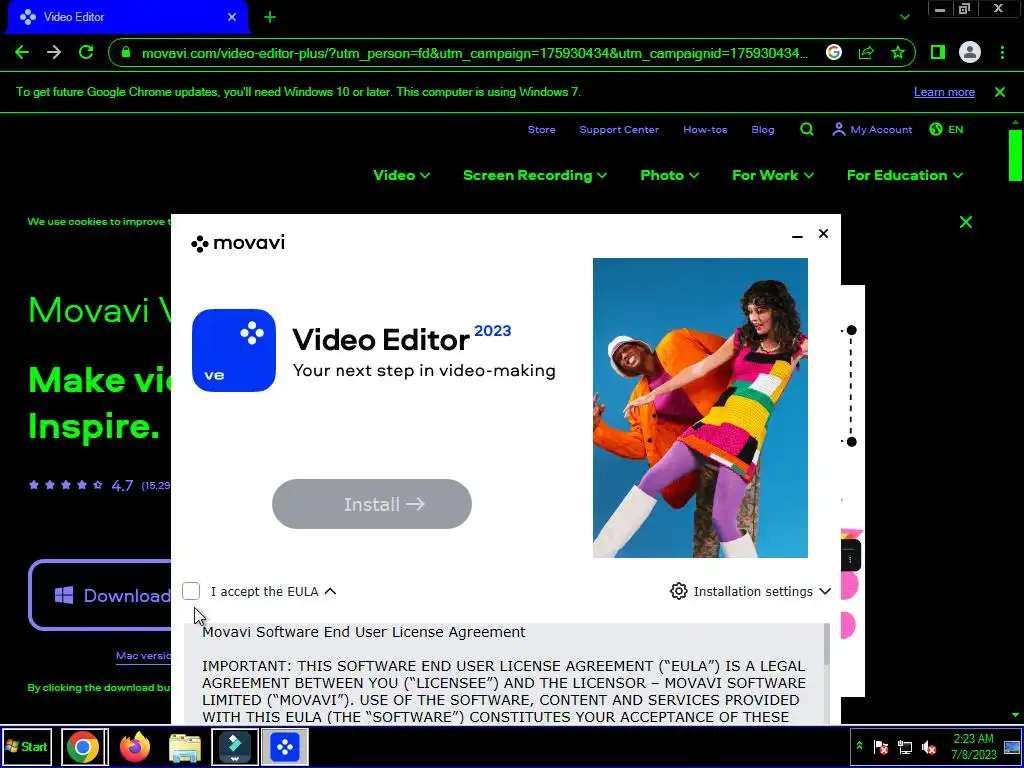Click the greyed-out Install button

tap(372, 504)
